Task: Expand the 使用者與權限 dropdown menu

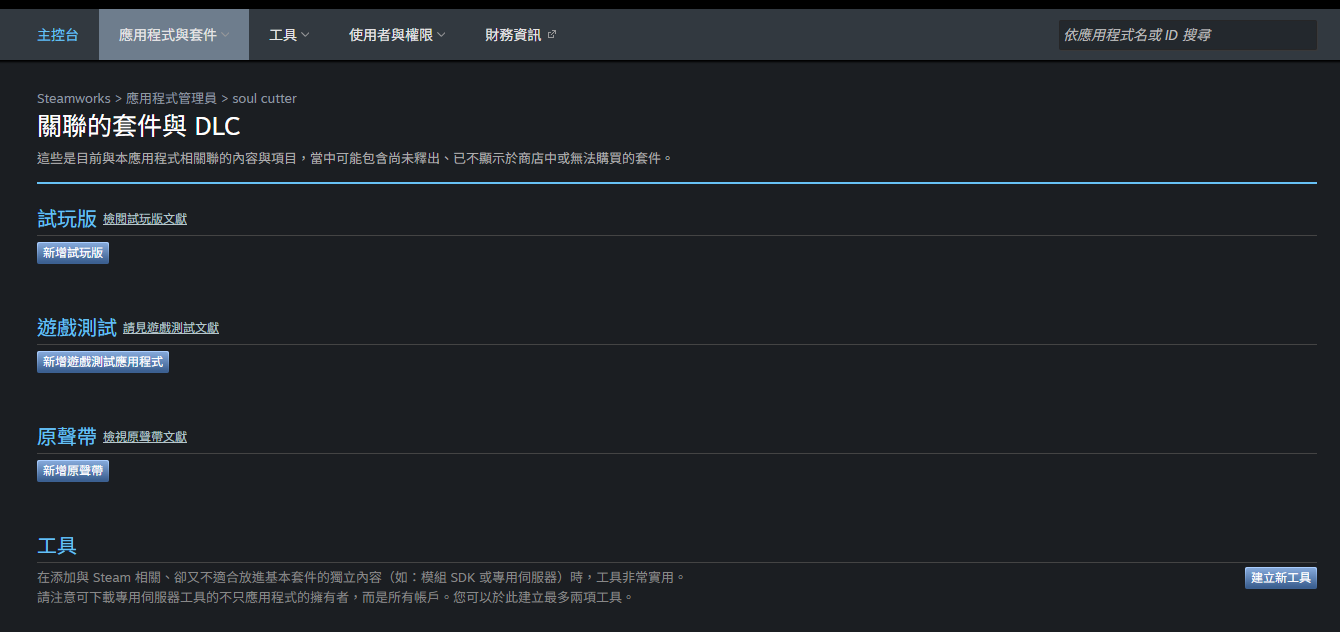Action: [x=396, y=33]
